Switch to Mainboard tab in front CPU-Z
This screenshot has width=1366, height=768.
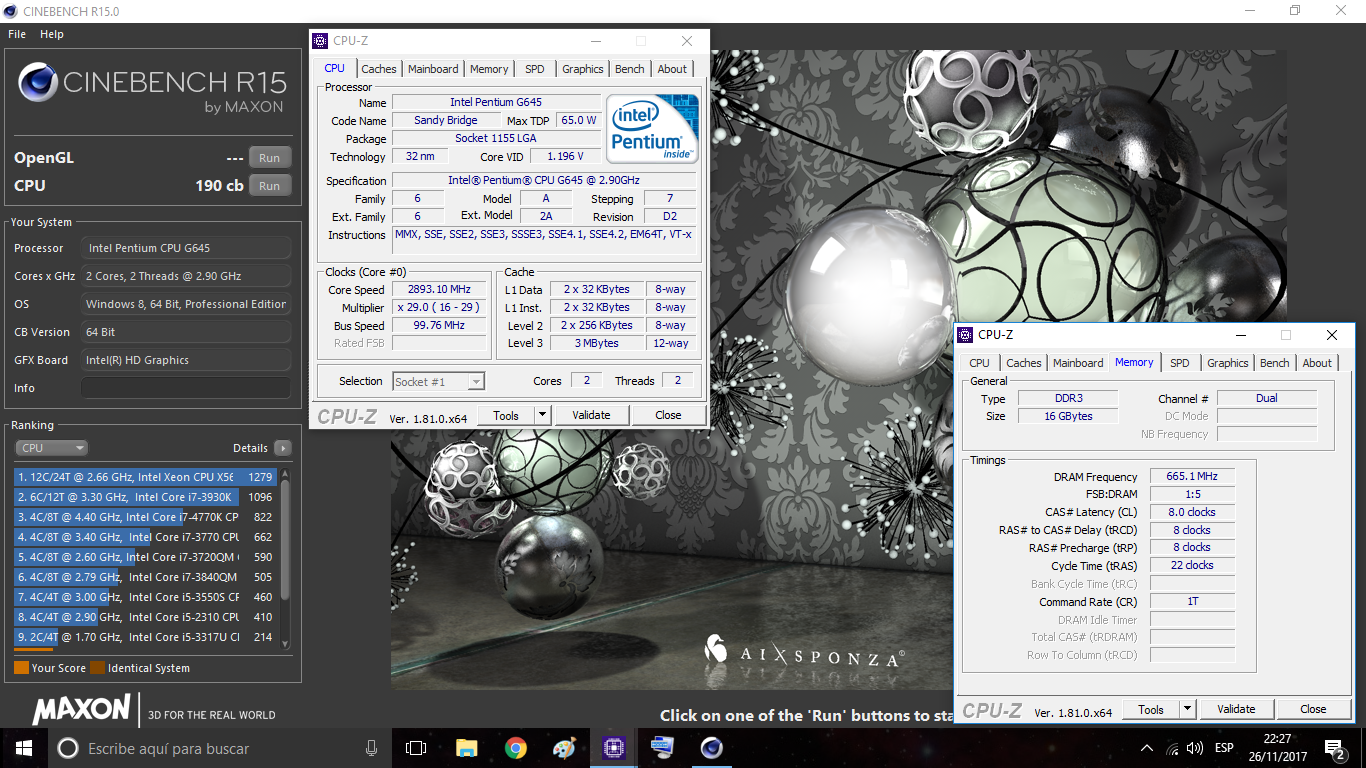pos(433,69)
